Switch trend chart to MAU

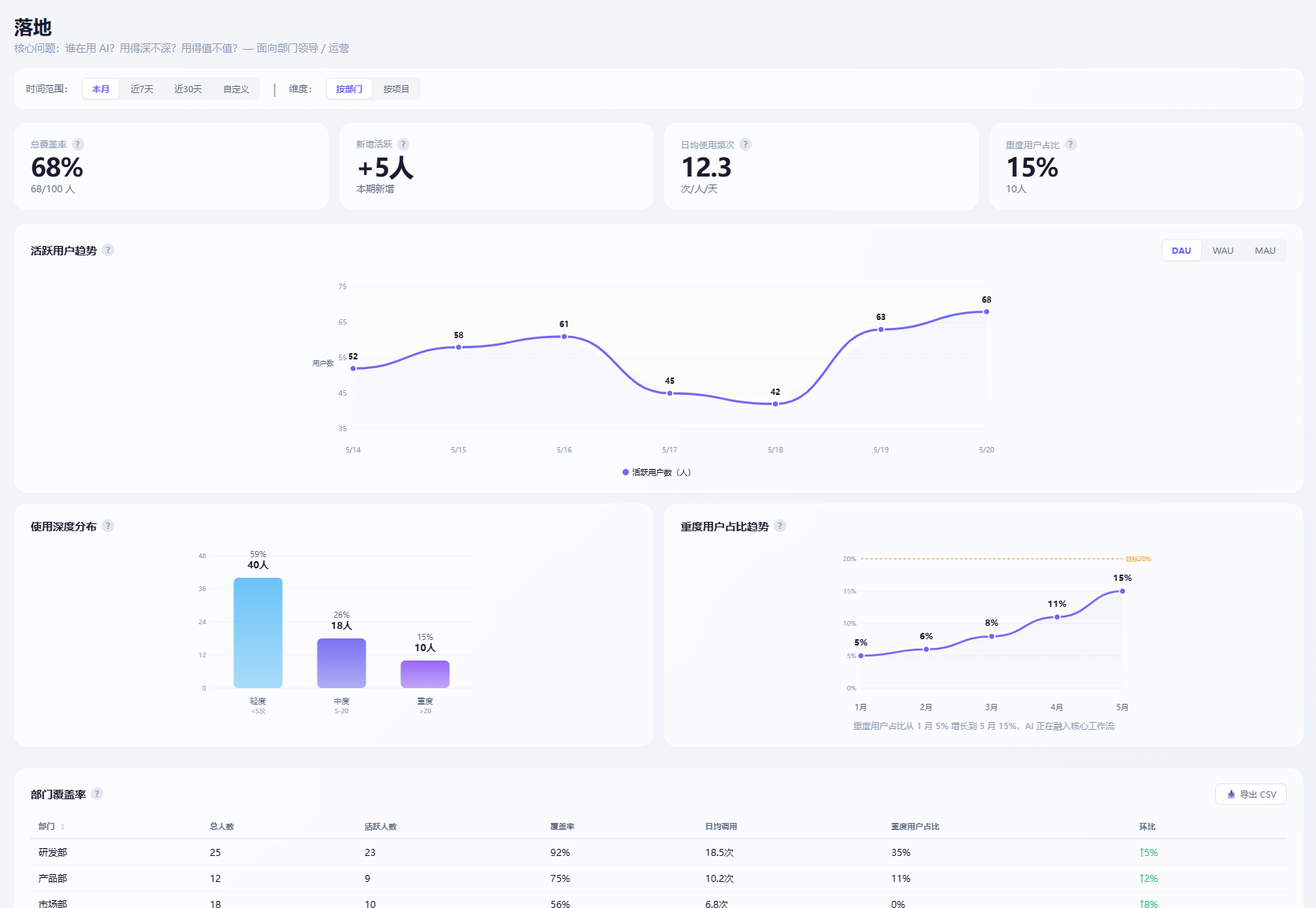1265,251
